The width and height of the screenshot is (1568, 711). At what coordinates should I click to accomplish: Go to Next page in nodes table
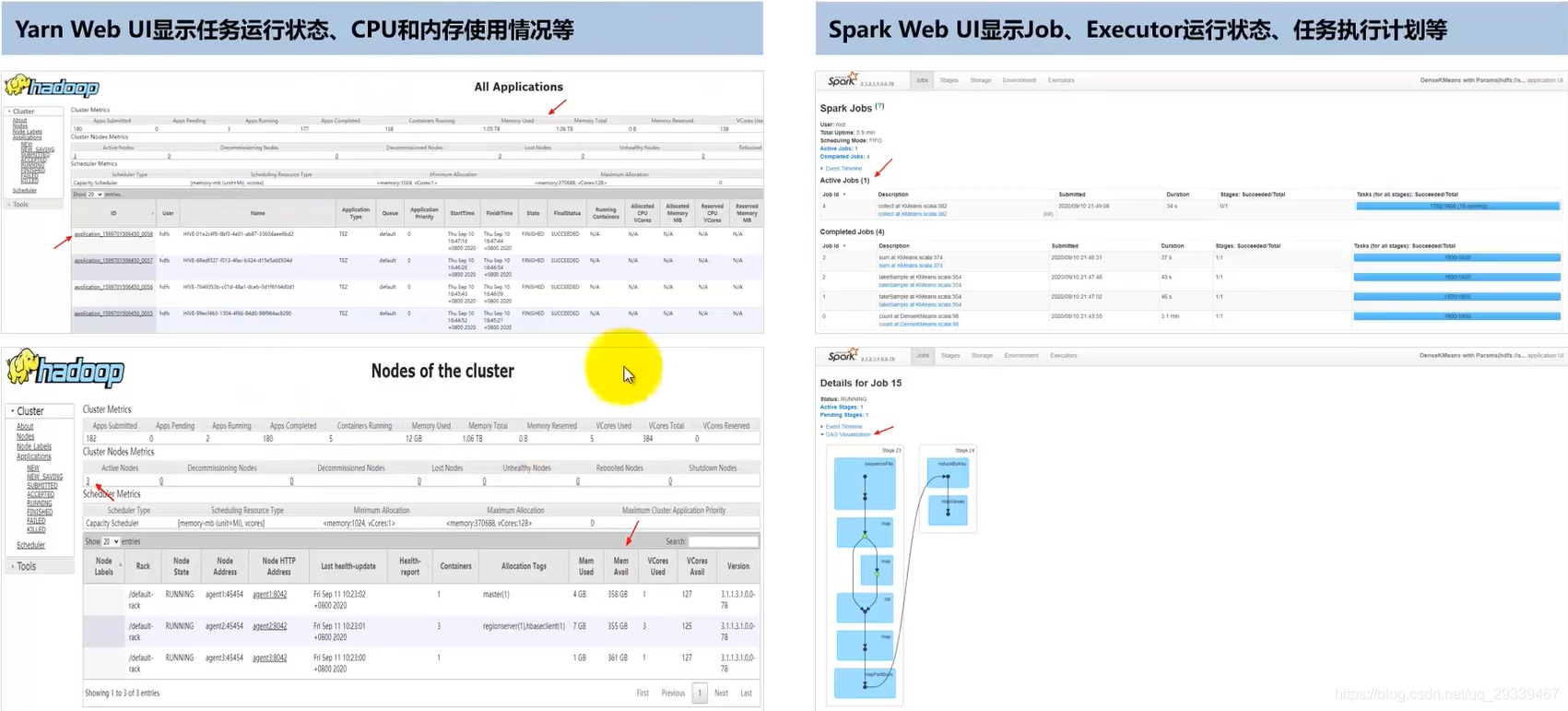click(721, 693)
